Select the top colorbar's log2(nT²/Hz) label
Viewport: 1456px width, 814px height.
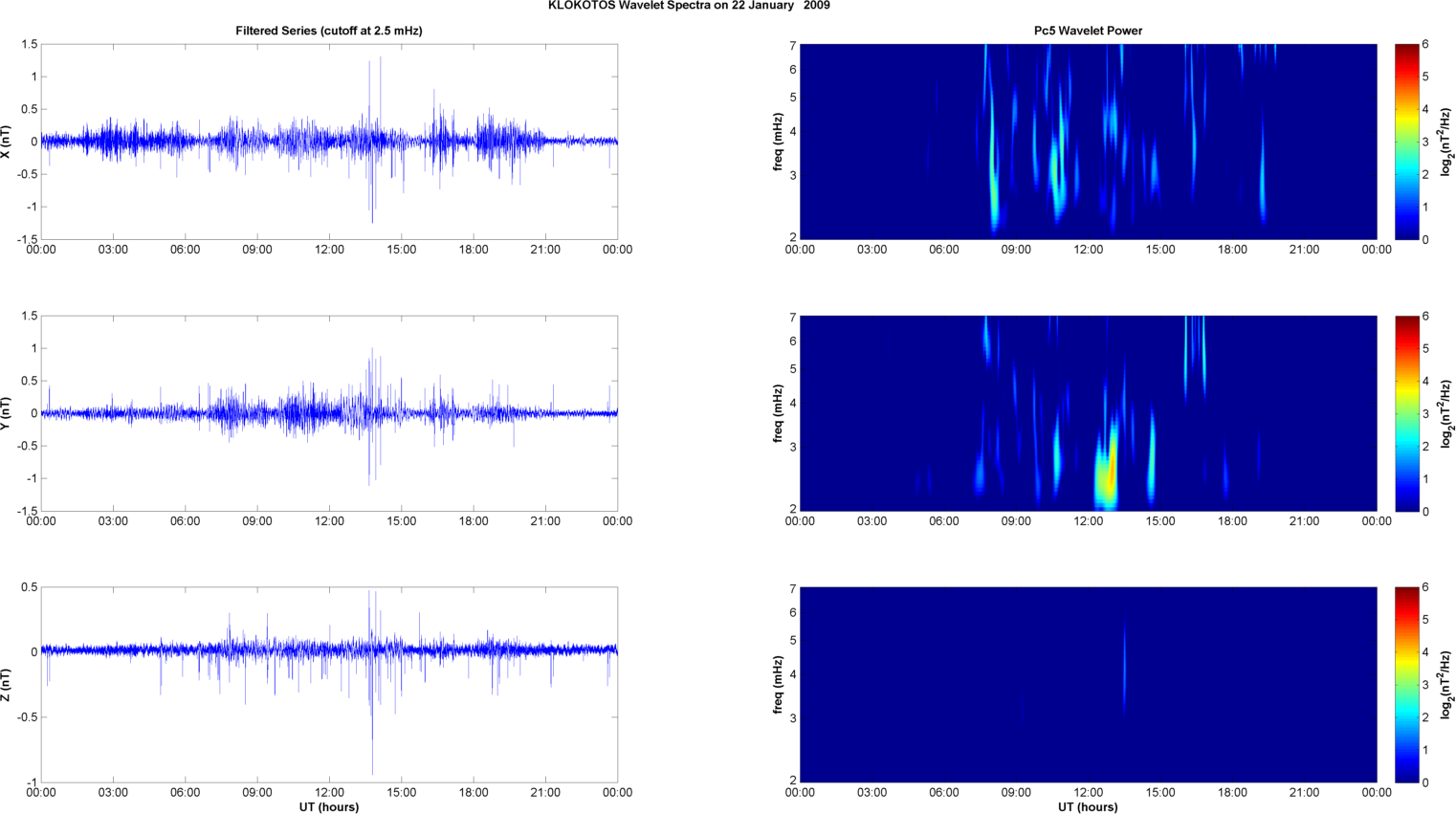pos(1446,142)
